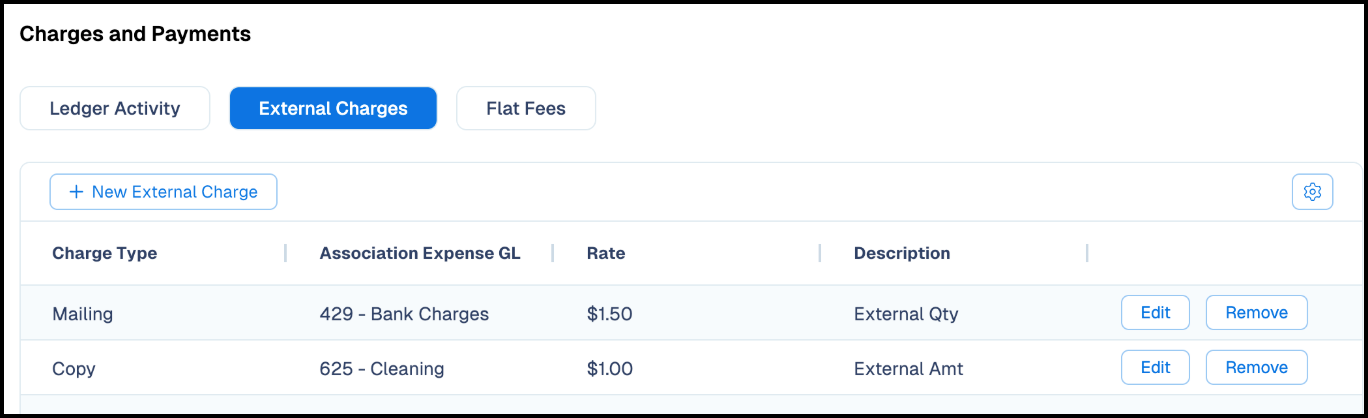Click the plus icon for New External Charge
1368x418 pixels.
tap(76, 192)
